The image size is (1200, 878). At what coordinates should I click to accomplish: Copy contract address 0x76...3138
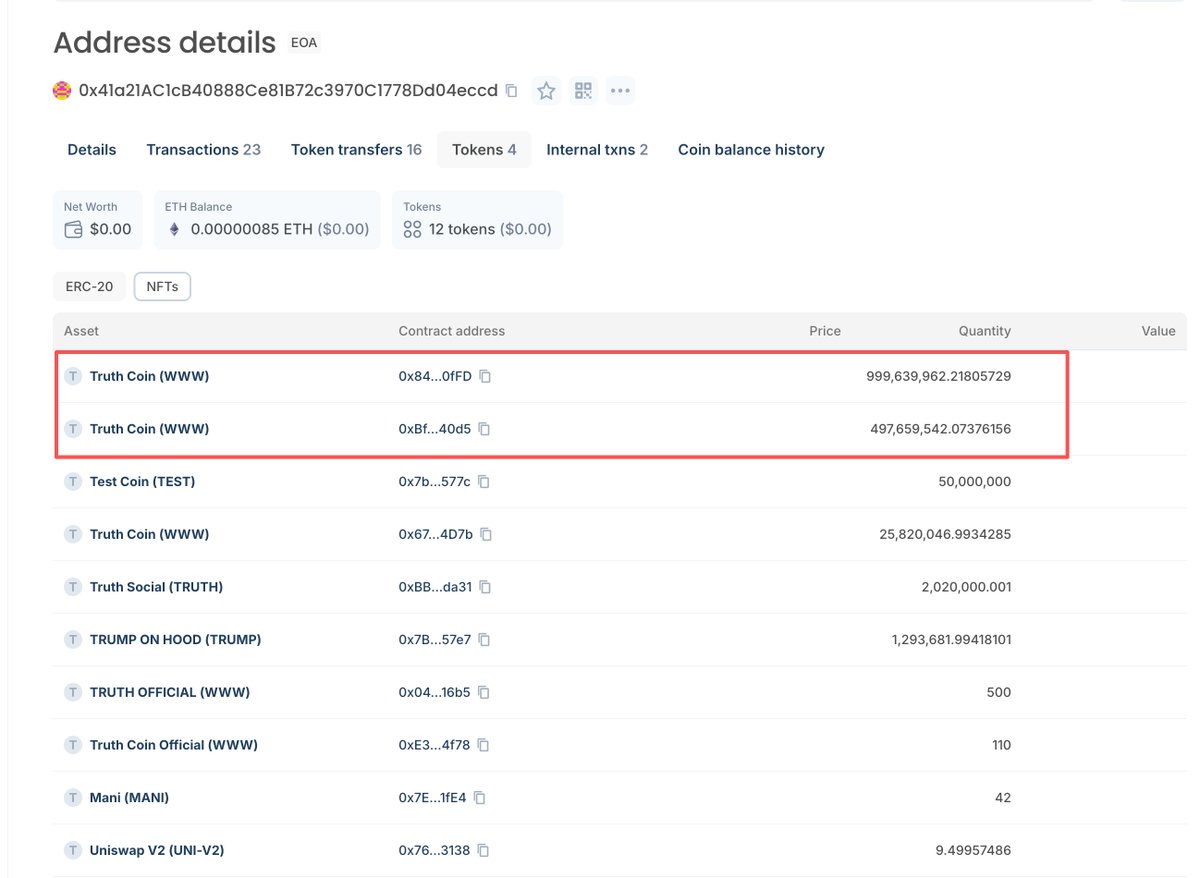tap(484, 851)
